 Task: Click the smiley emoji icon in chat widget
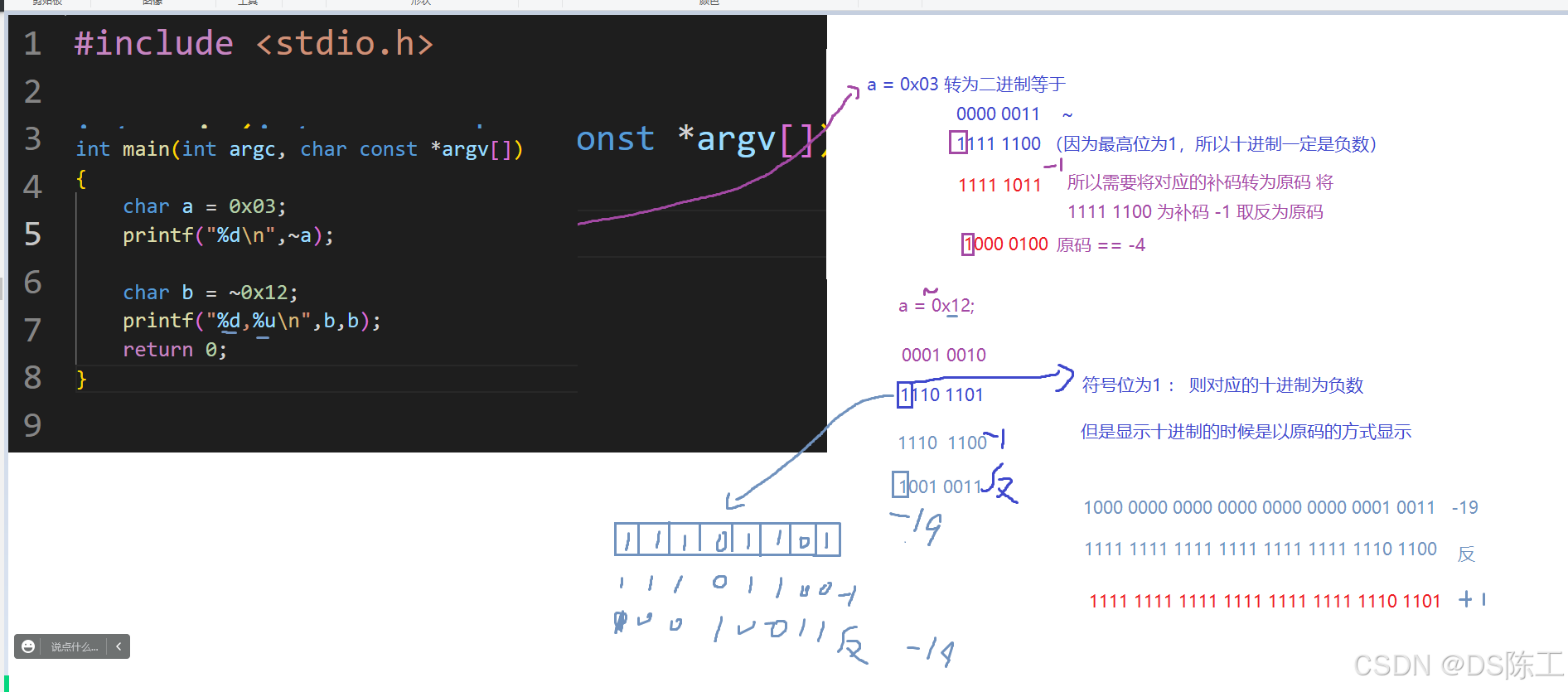pyautogui.click(x=28, y=646)
